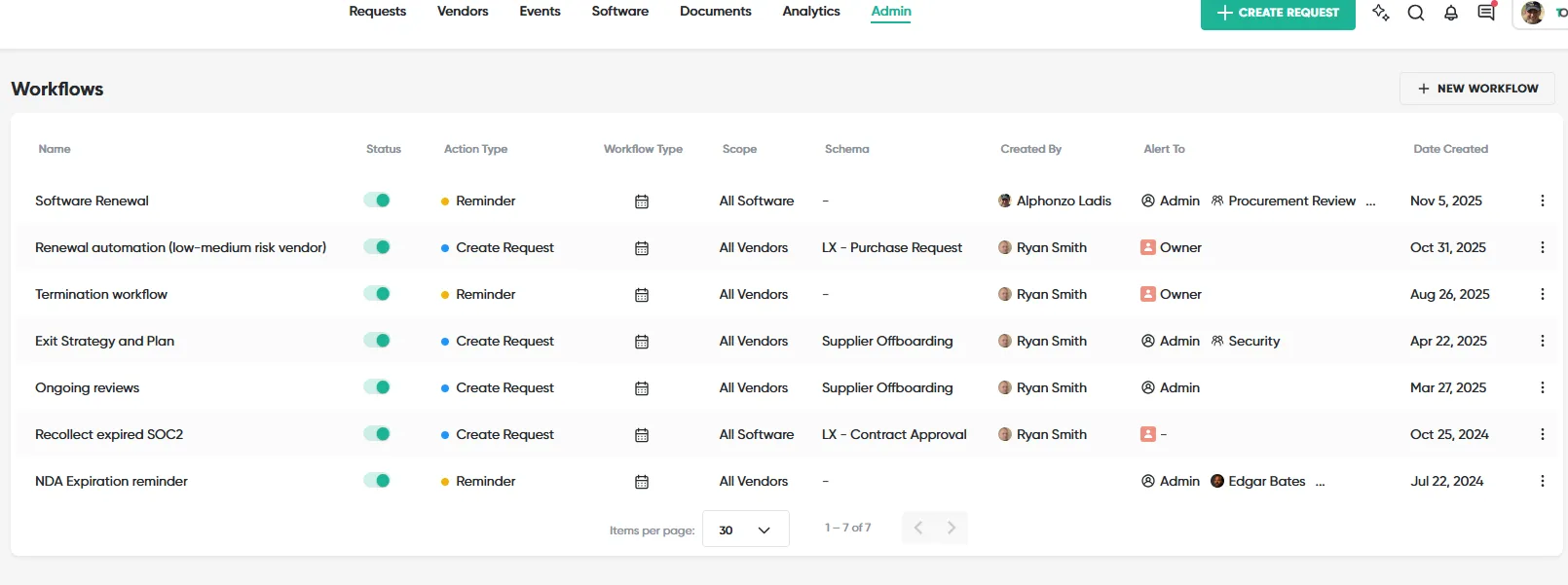This screenshot has height=585, width=1568.
Task: Switch off Exit Strategy and Plan
Action: coord(377,340)
